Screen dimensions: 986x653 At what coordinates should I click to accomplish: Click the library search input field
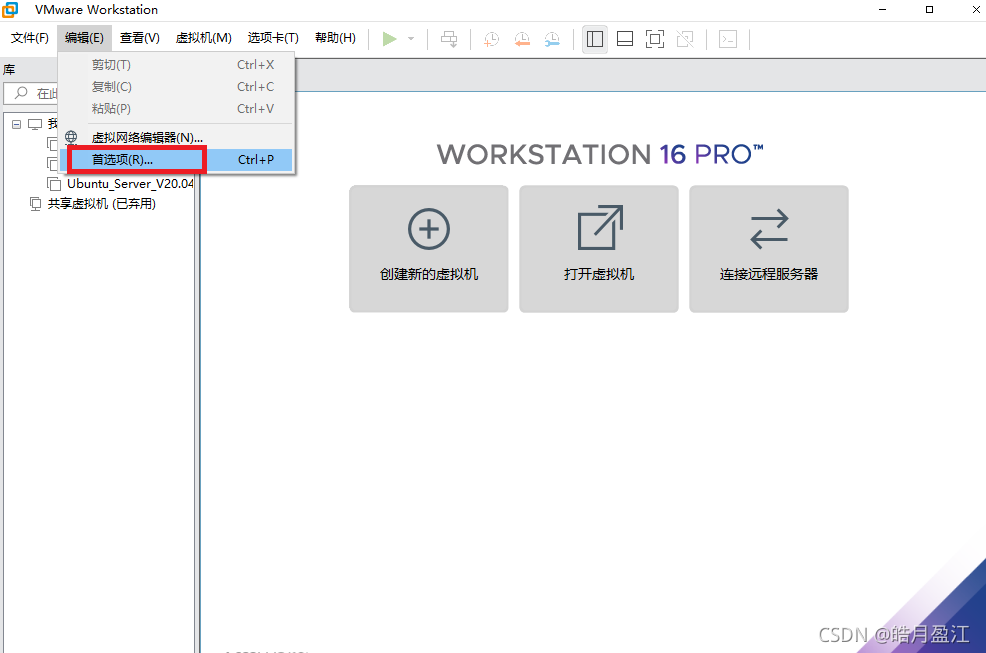pyautogui.click(x=31, y=93)
